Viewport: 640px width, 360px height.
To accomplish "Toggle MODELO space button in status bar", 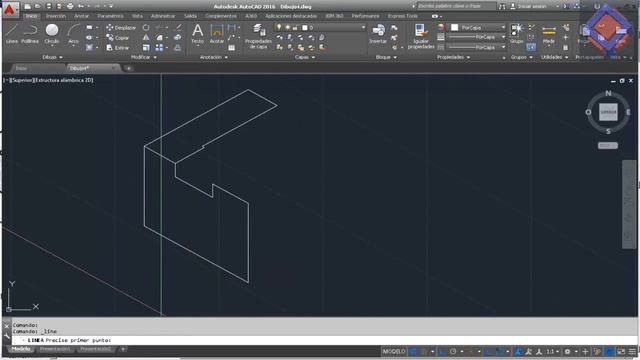I will pyautogui.click(x=394, y=351).
